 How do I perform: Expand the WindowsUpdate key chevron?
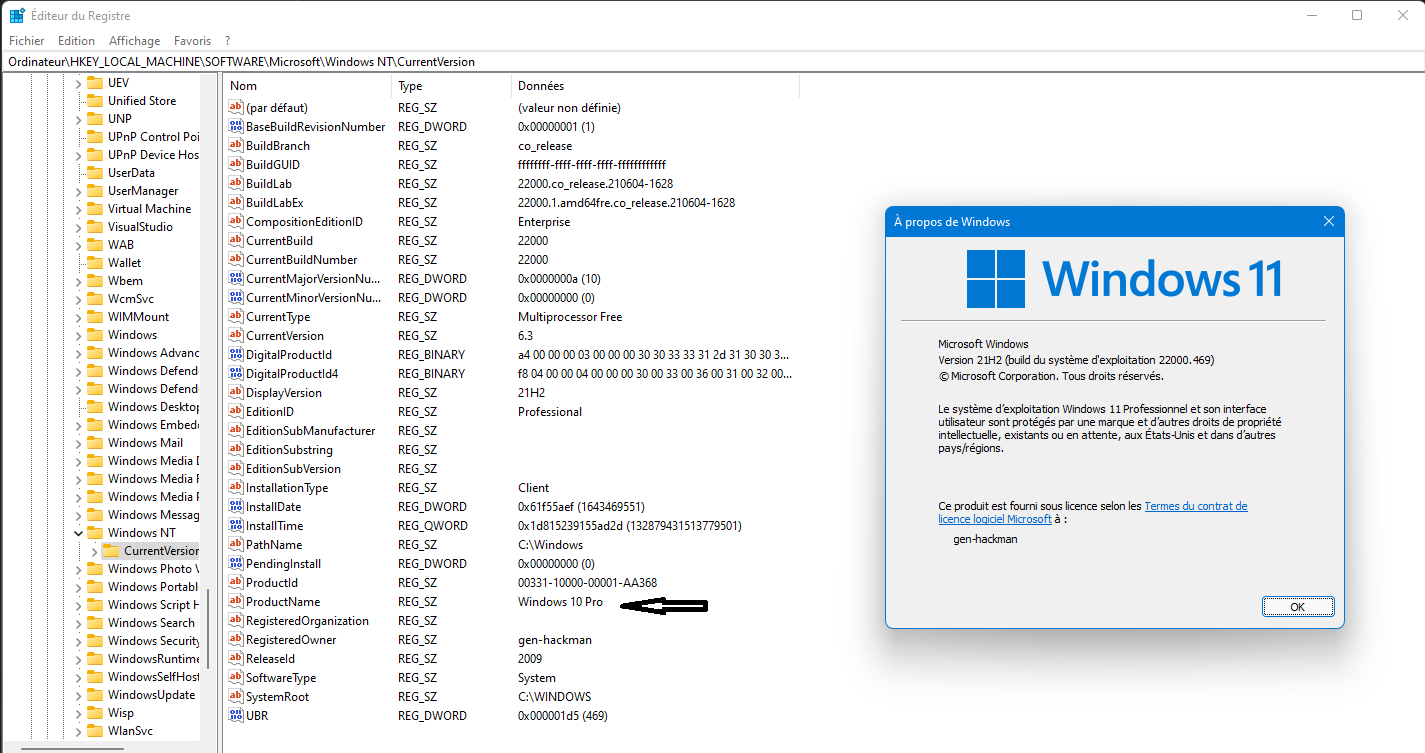pos(78,695)
